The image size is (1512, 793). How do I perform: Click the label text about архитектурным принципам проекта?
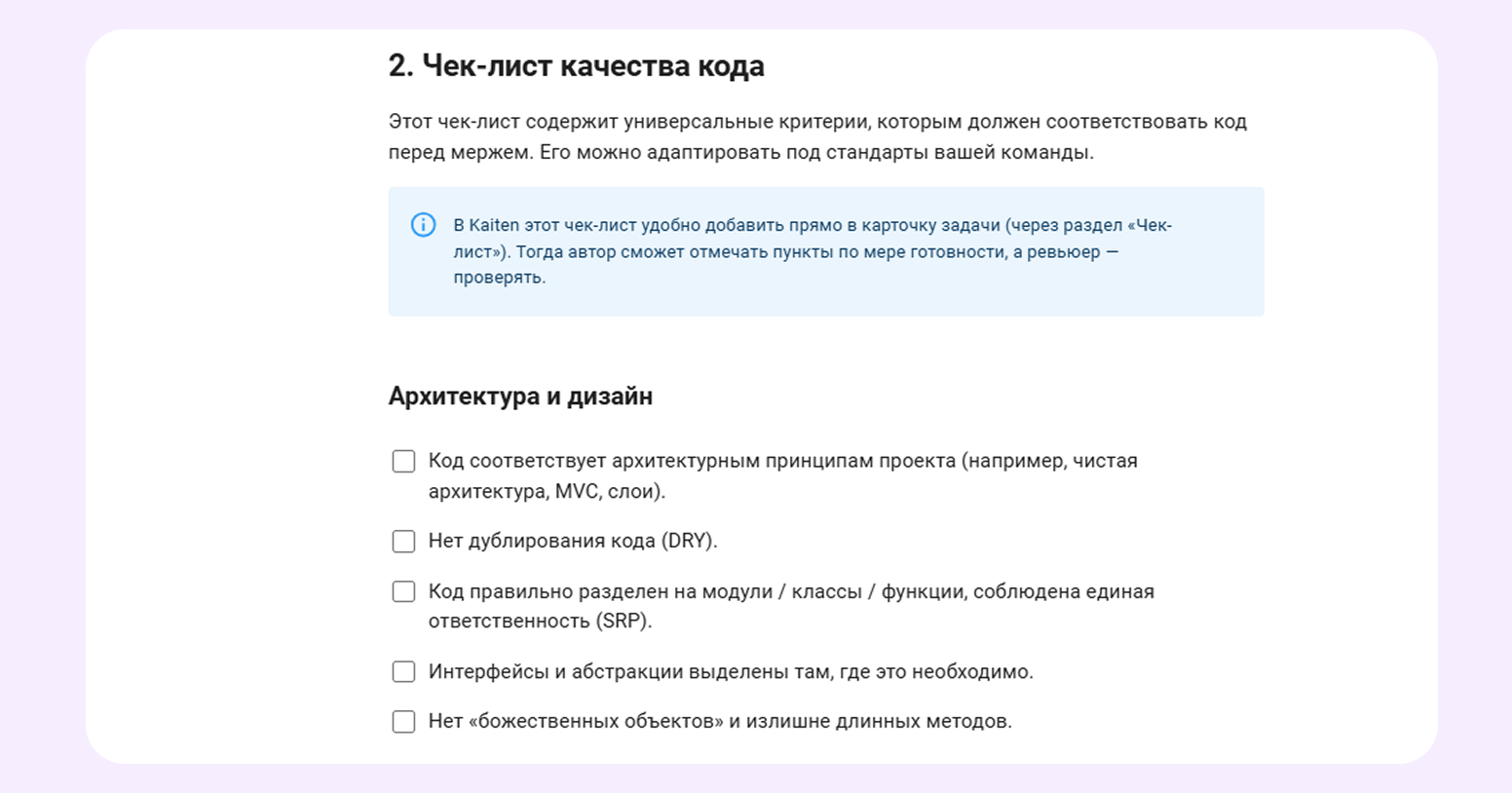(x=782, y=461)
